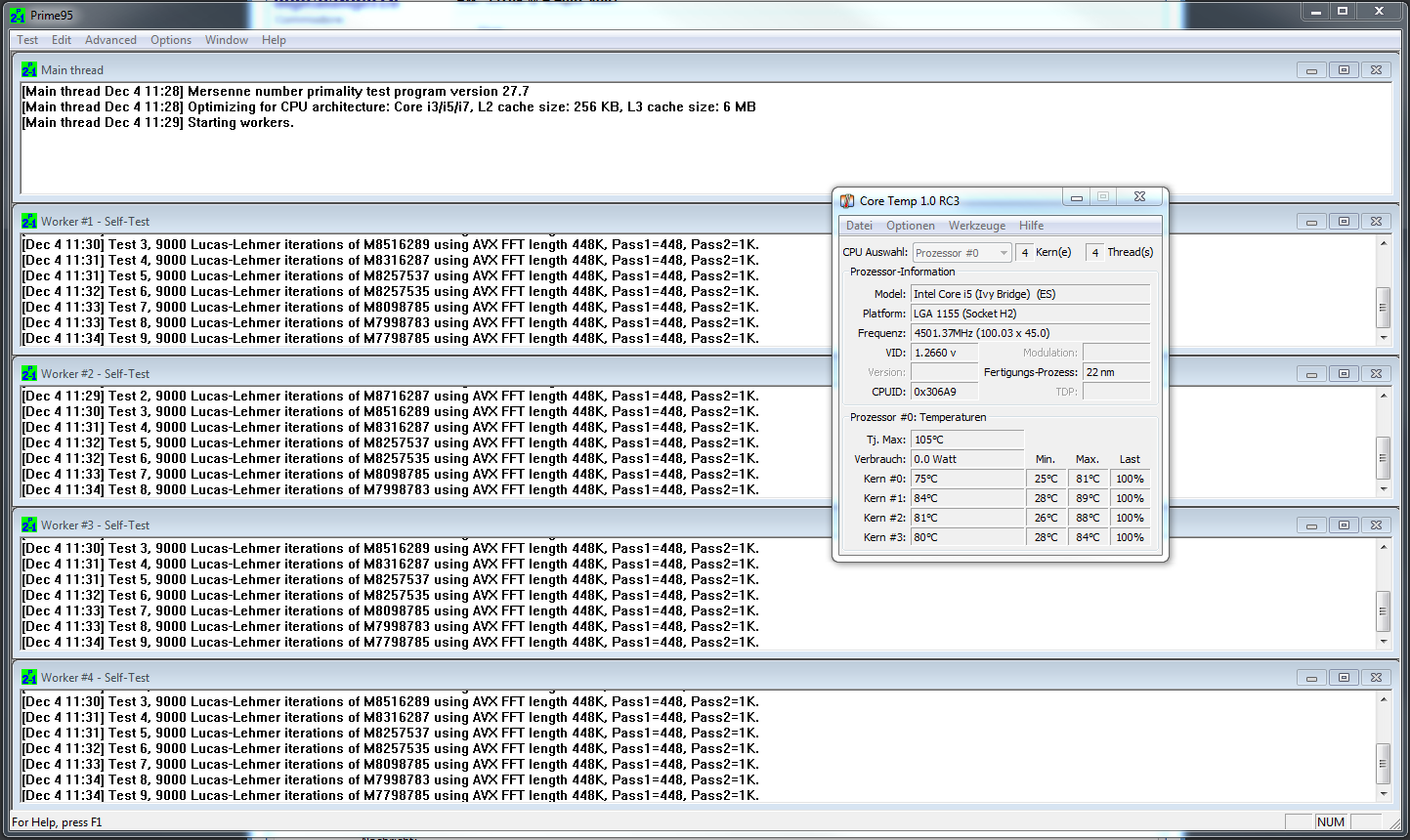Minimize the Worker #3 child window

tap(1311, 525)
